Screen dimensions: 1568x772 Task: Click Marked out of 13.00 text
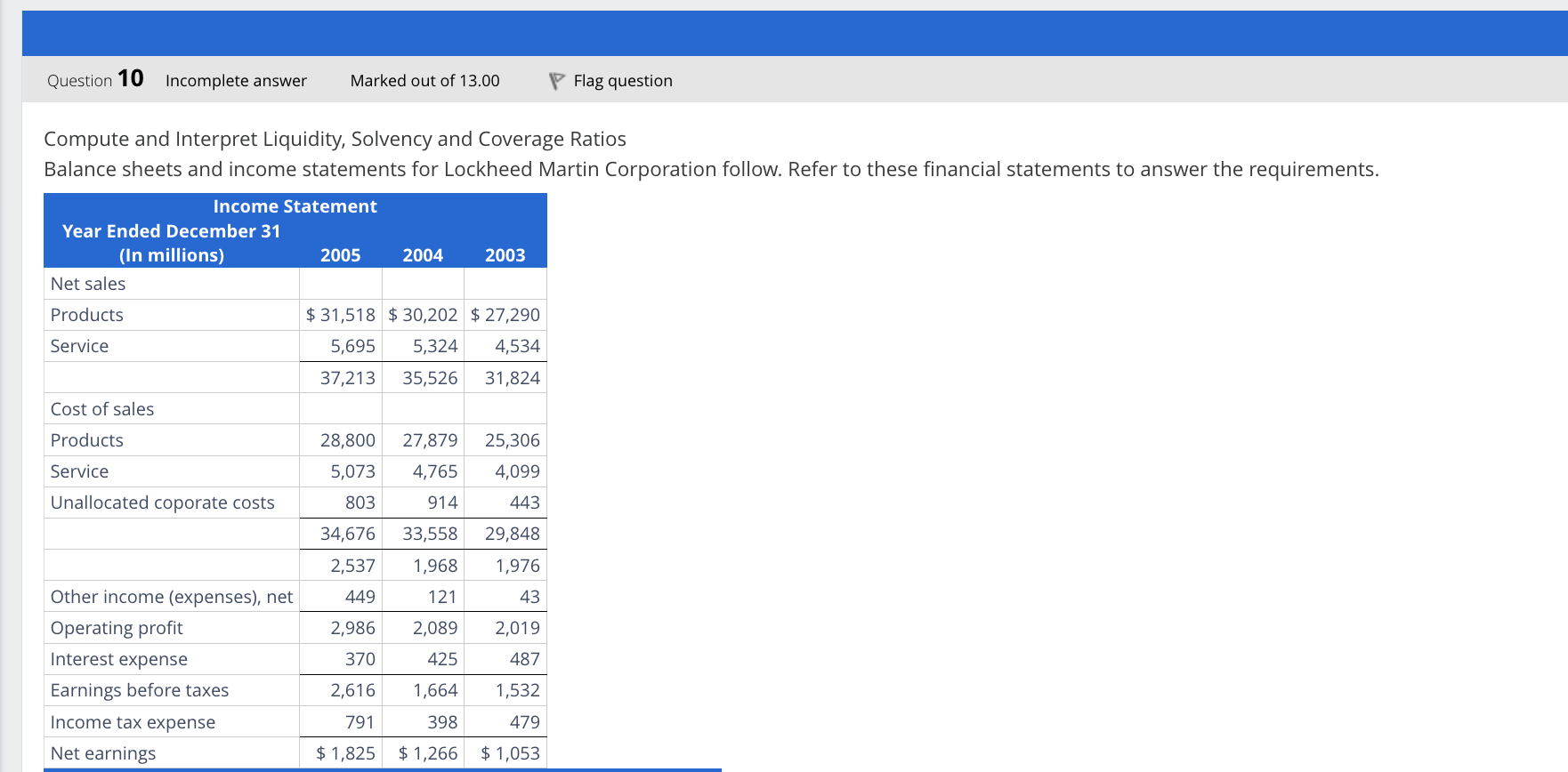[x=424, y=81]
